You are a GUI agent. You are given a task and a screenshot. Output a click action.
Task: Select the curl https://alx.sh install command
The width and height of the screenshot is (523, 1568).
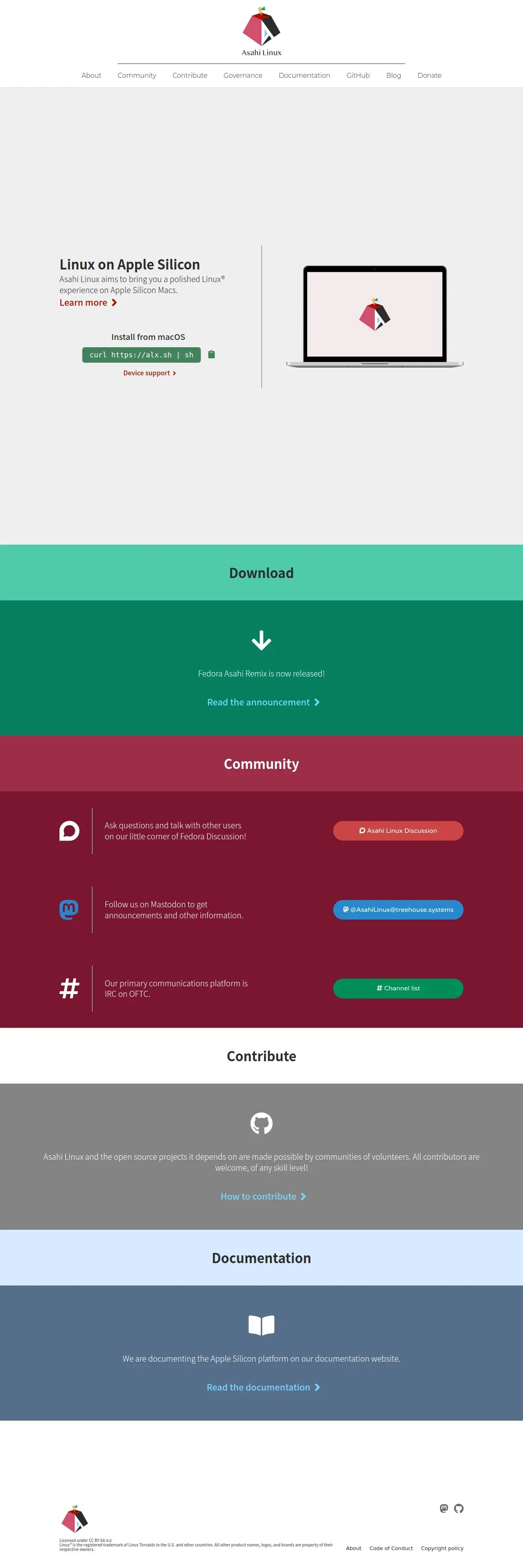pyautogui.click(x=141, y=355)
